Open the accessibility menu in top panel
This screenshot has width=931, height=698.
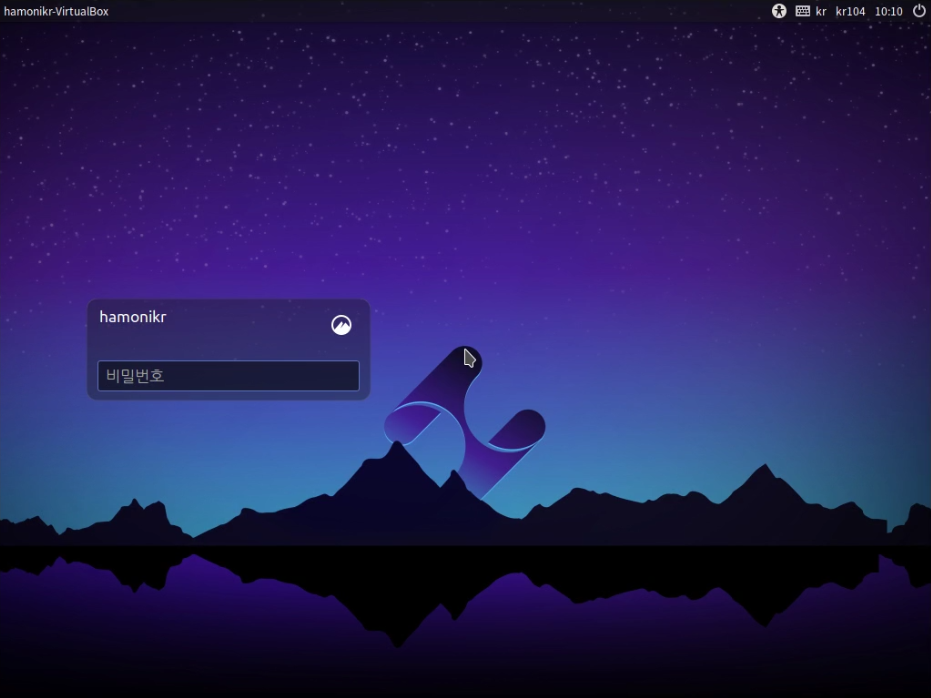[779, 11]
